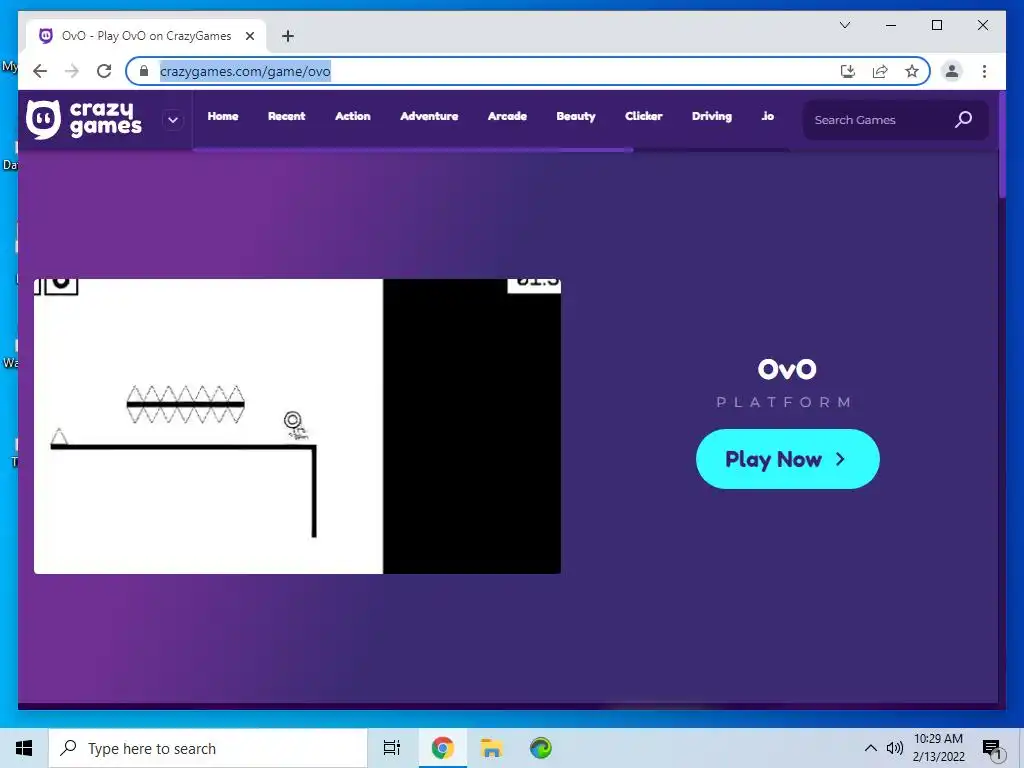Open a new tab with the plus button

coord(288,36)
